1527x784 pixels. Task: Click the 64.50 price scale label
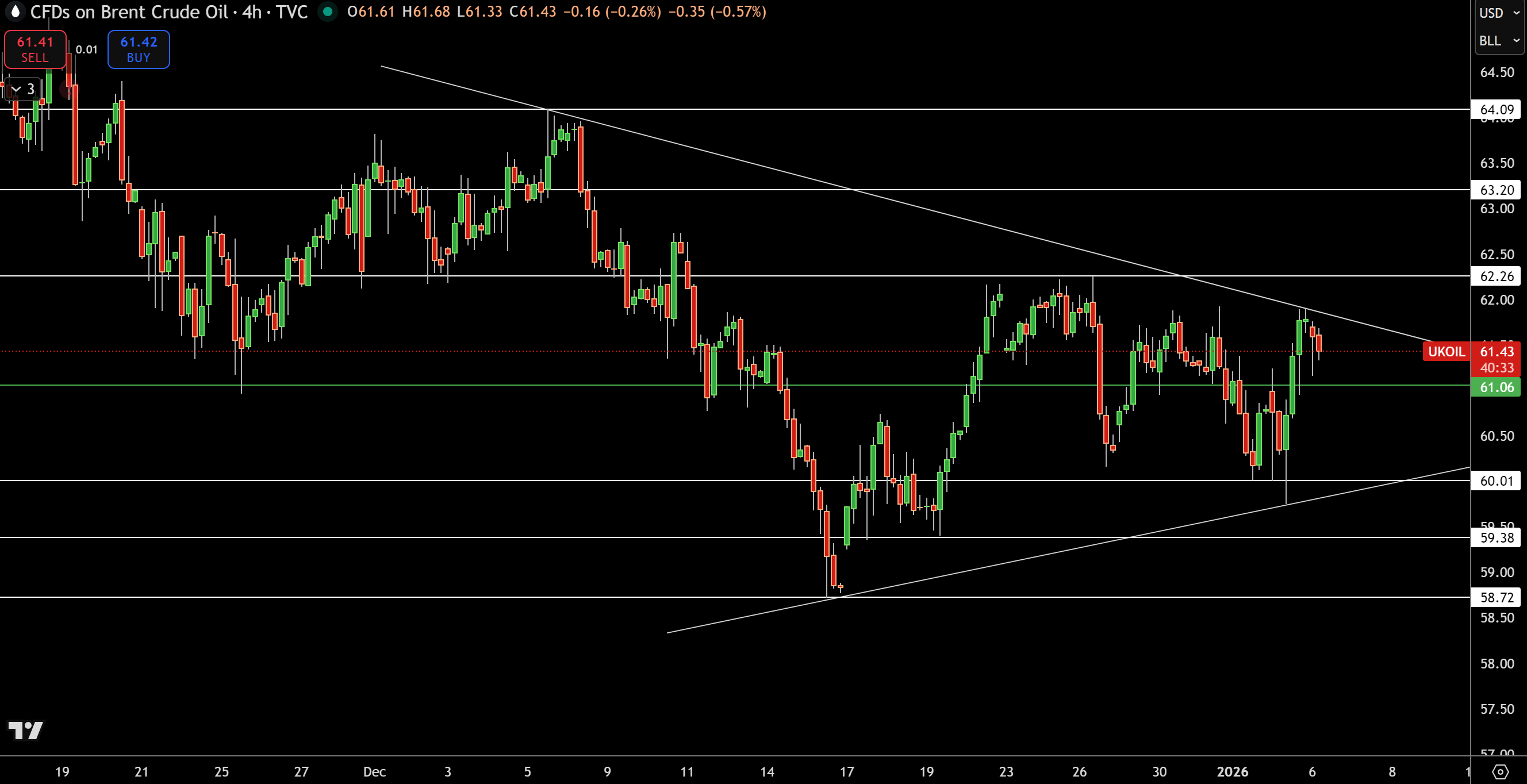[x=1497, y=72]
